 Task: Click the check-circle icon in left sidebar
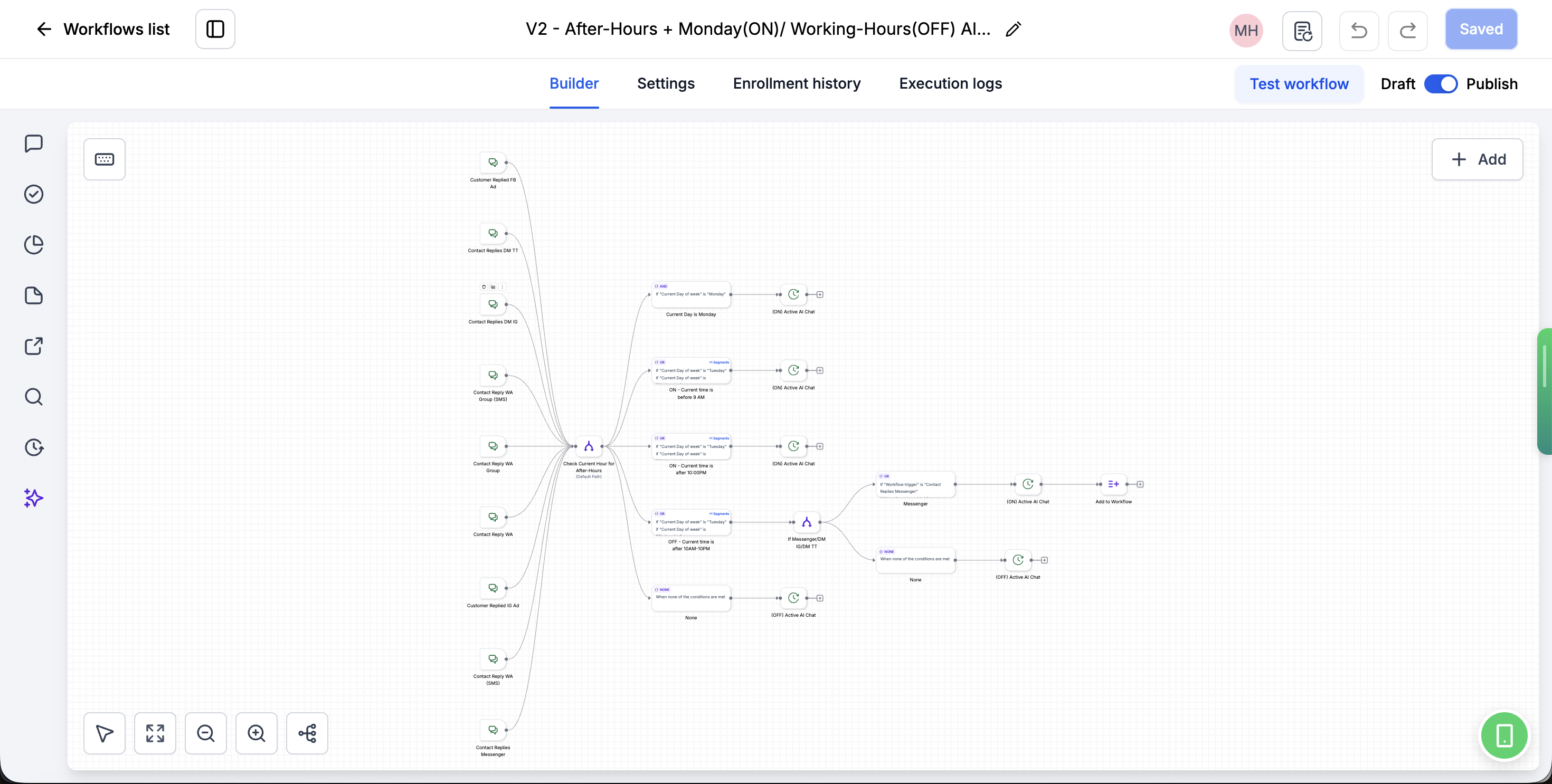pos(34,194)
